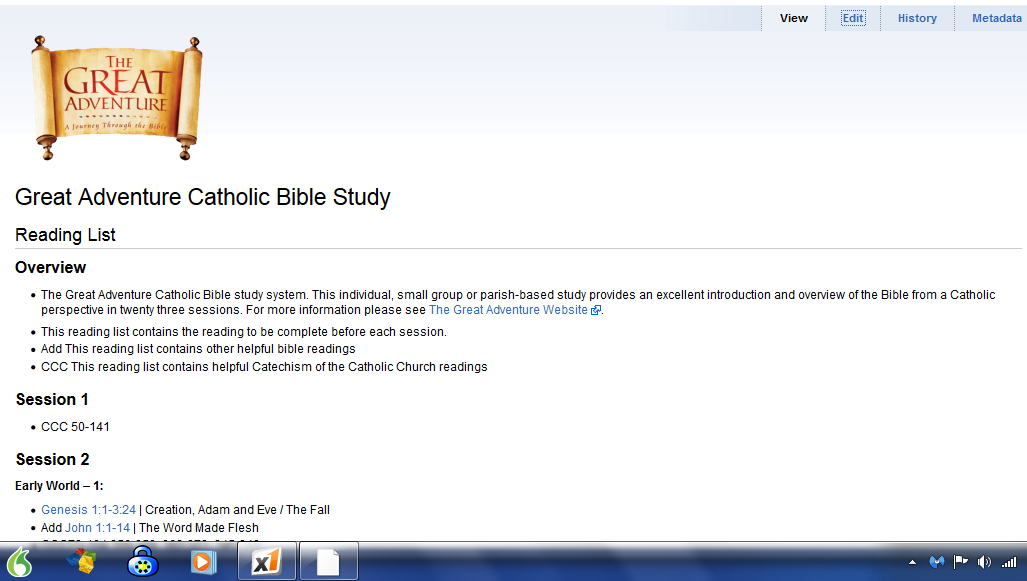Click the Early World – 1: subheading
1027x581 pixels.
tap(59, 485)
